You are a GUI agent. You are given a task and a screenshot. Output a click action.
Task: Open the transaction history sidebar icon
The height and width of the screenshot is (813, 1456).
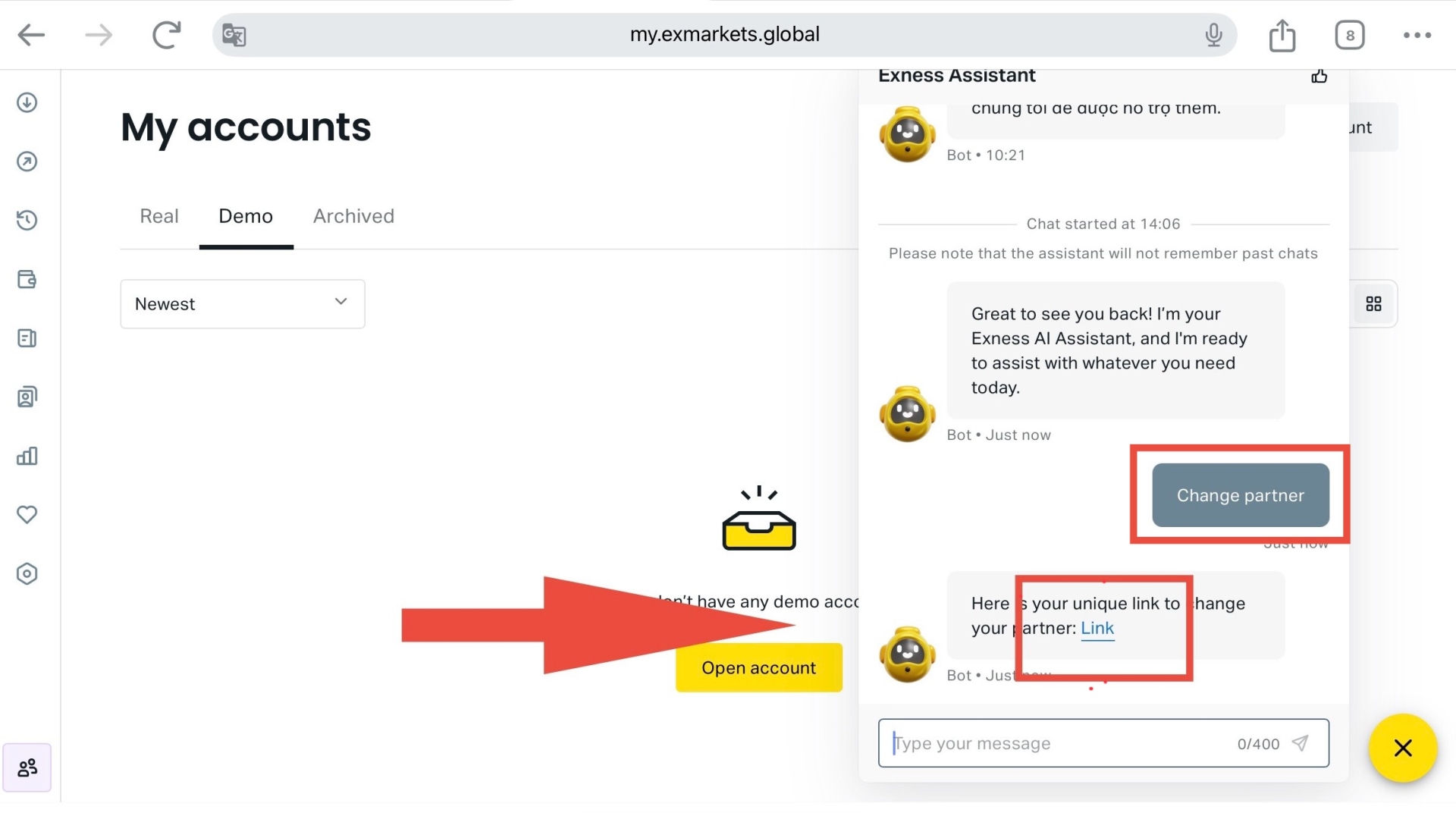(x=27, y=220)
